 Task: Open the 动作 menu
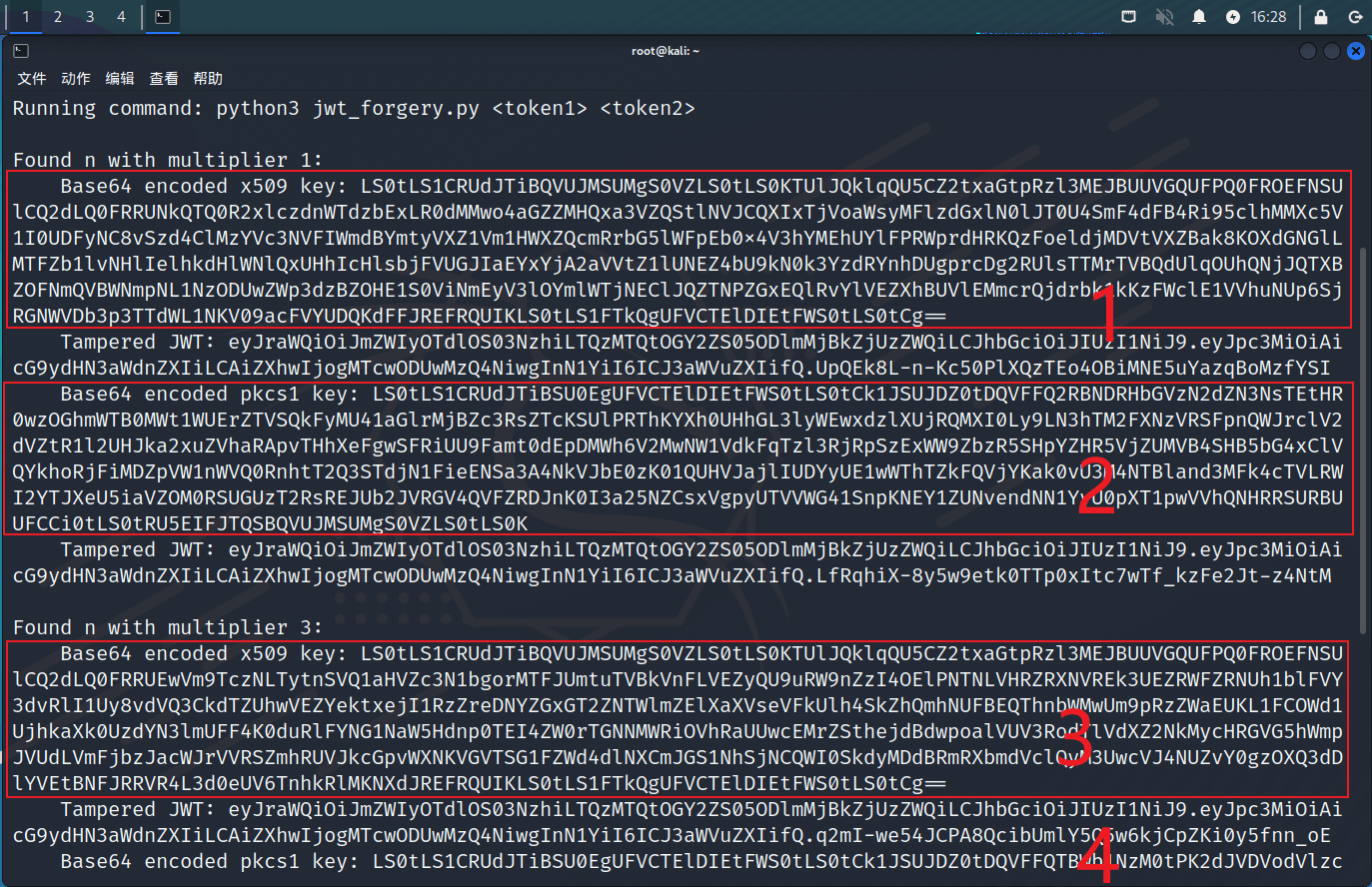76,79
